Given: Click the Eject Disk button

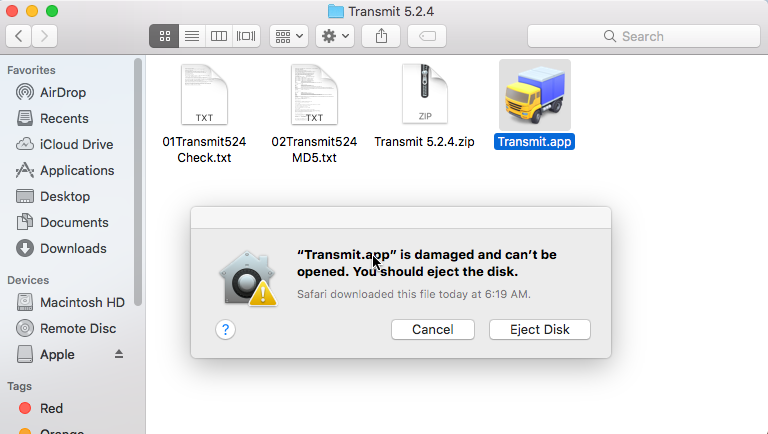Looking at the screenshot, I should tap(539, 329).
